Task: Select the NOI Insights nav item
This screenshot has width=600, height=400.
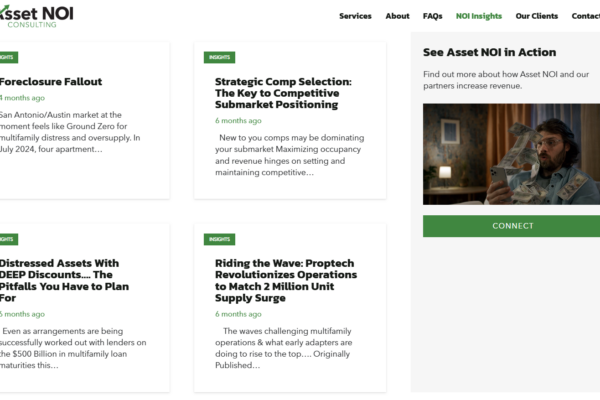Action: tap(479, 16)
